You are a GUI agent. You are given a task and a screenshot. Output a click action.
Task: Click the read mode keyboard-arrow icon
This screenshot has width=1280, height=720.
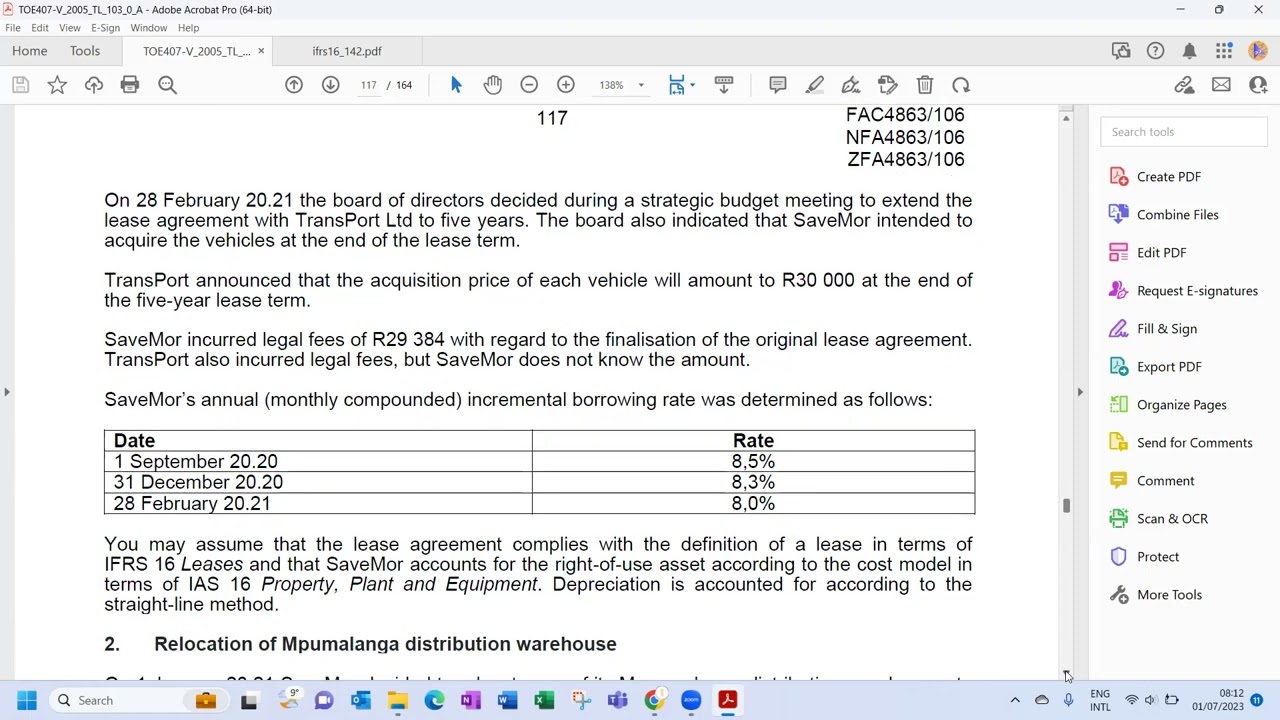(x=724, y=85)
